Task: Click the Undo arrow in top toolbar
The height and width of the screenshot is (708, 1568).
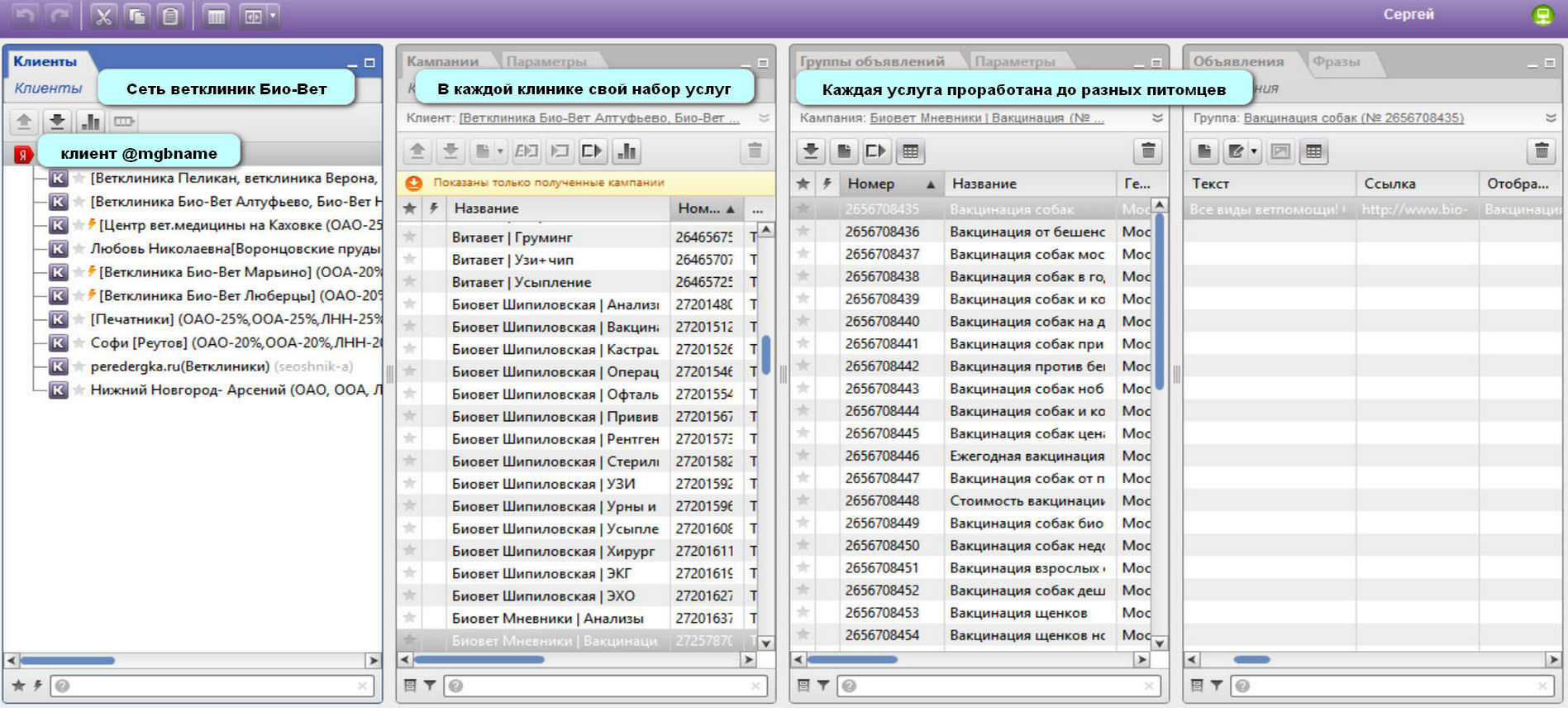Action: [x=26, y=16]
